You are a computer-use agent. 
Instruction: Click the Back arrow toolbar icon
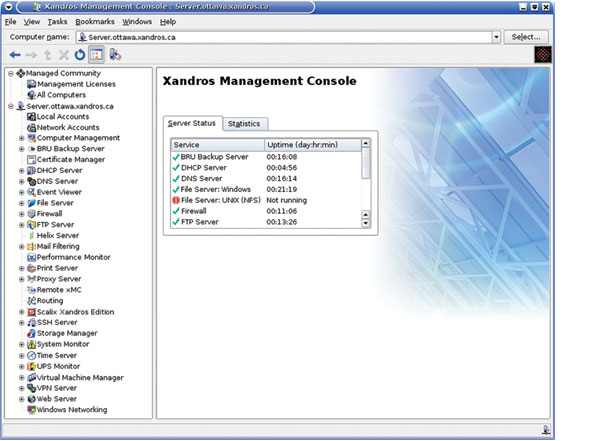14,55
